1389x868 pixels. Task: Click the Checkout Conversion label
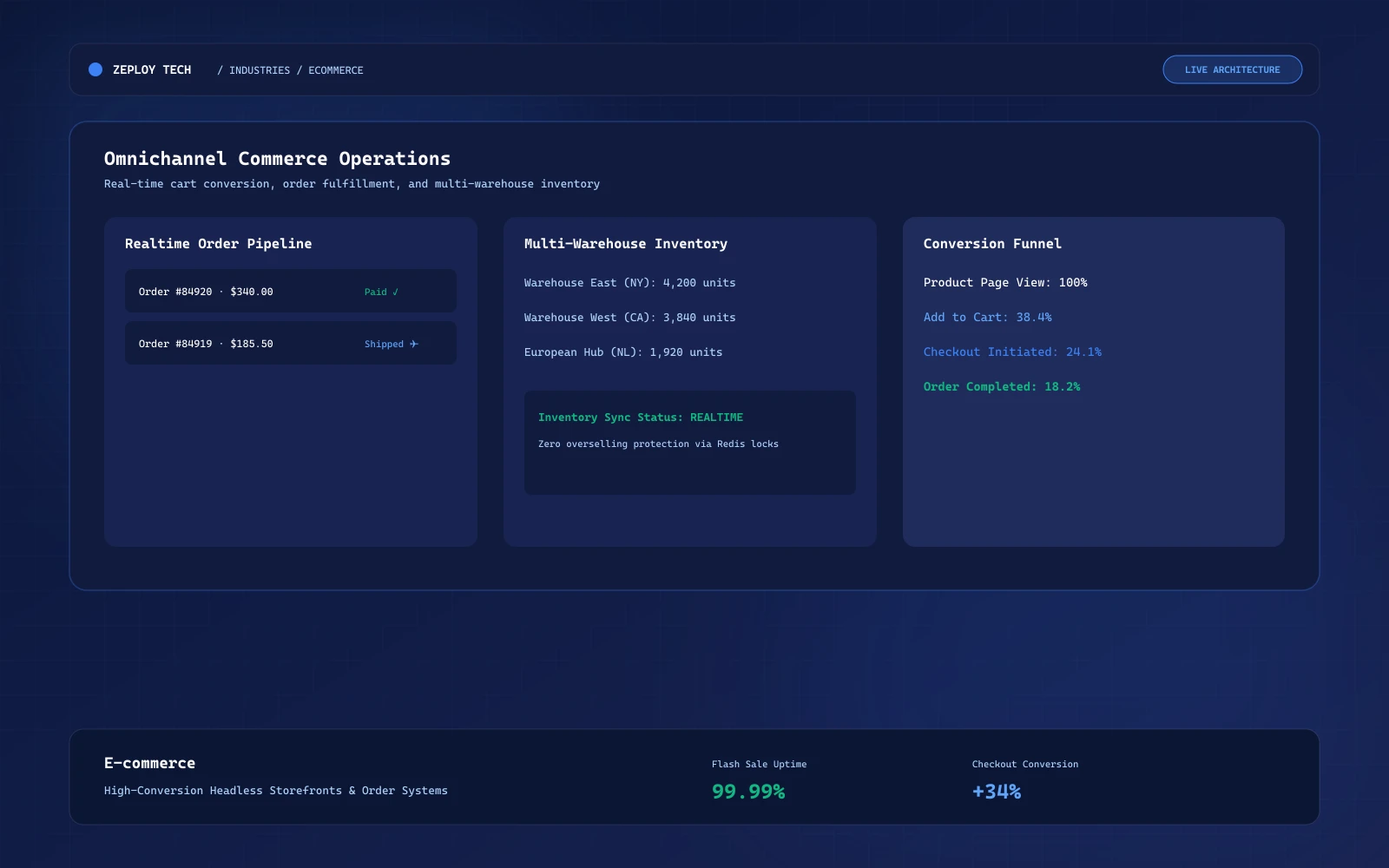pos(1025,764)
